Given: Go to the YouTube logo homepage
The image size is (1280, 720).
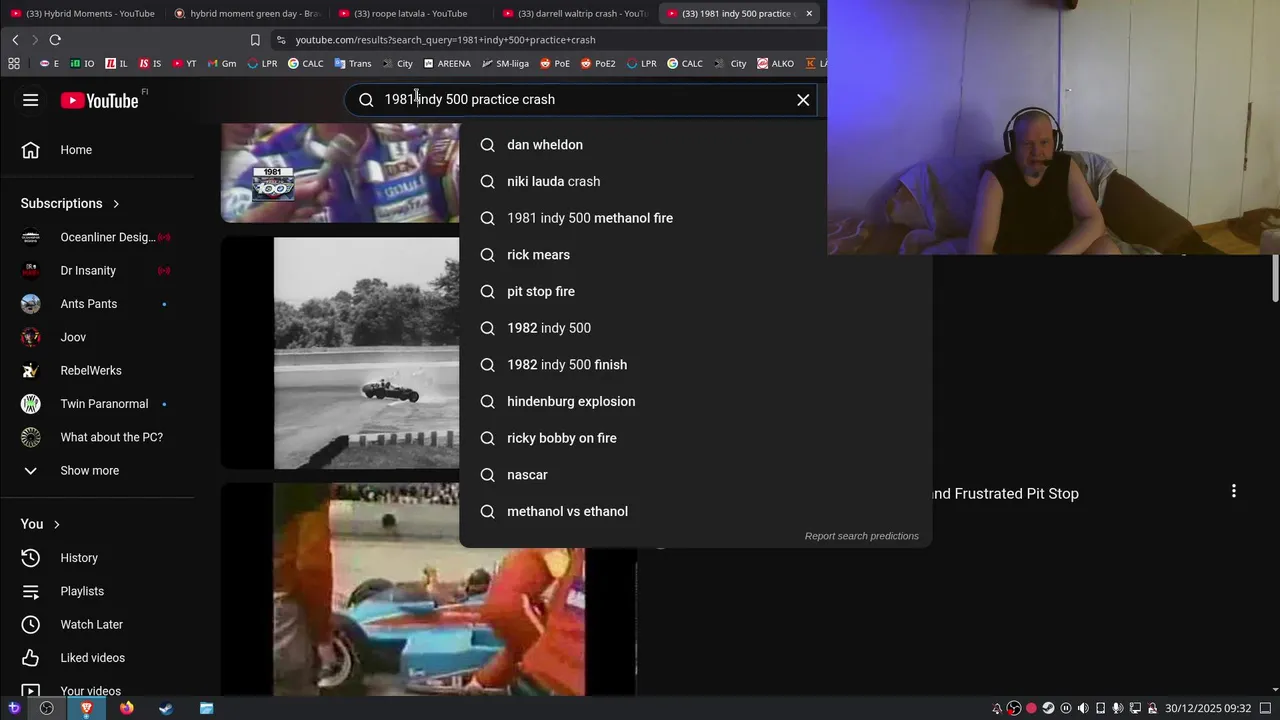Looking at the screenshot, I should click(100, 100).
